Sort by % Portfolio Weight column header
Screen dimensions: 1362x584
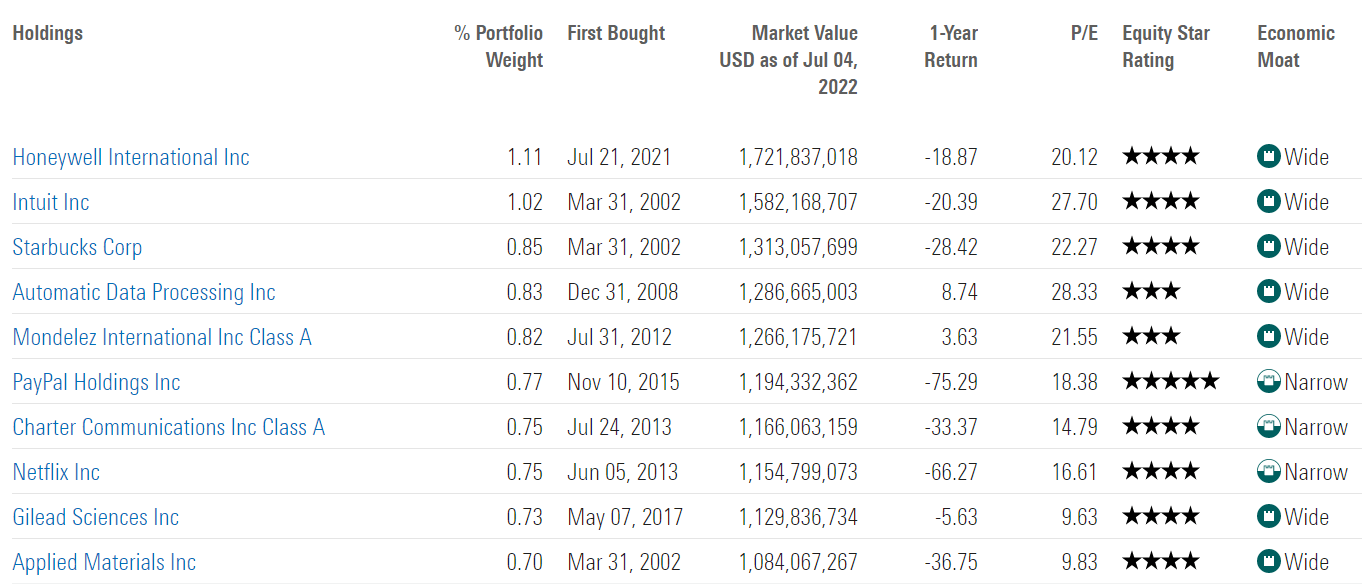[x=499, y=47]
